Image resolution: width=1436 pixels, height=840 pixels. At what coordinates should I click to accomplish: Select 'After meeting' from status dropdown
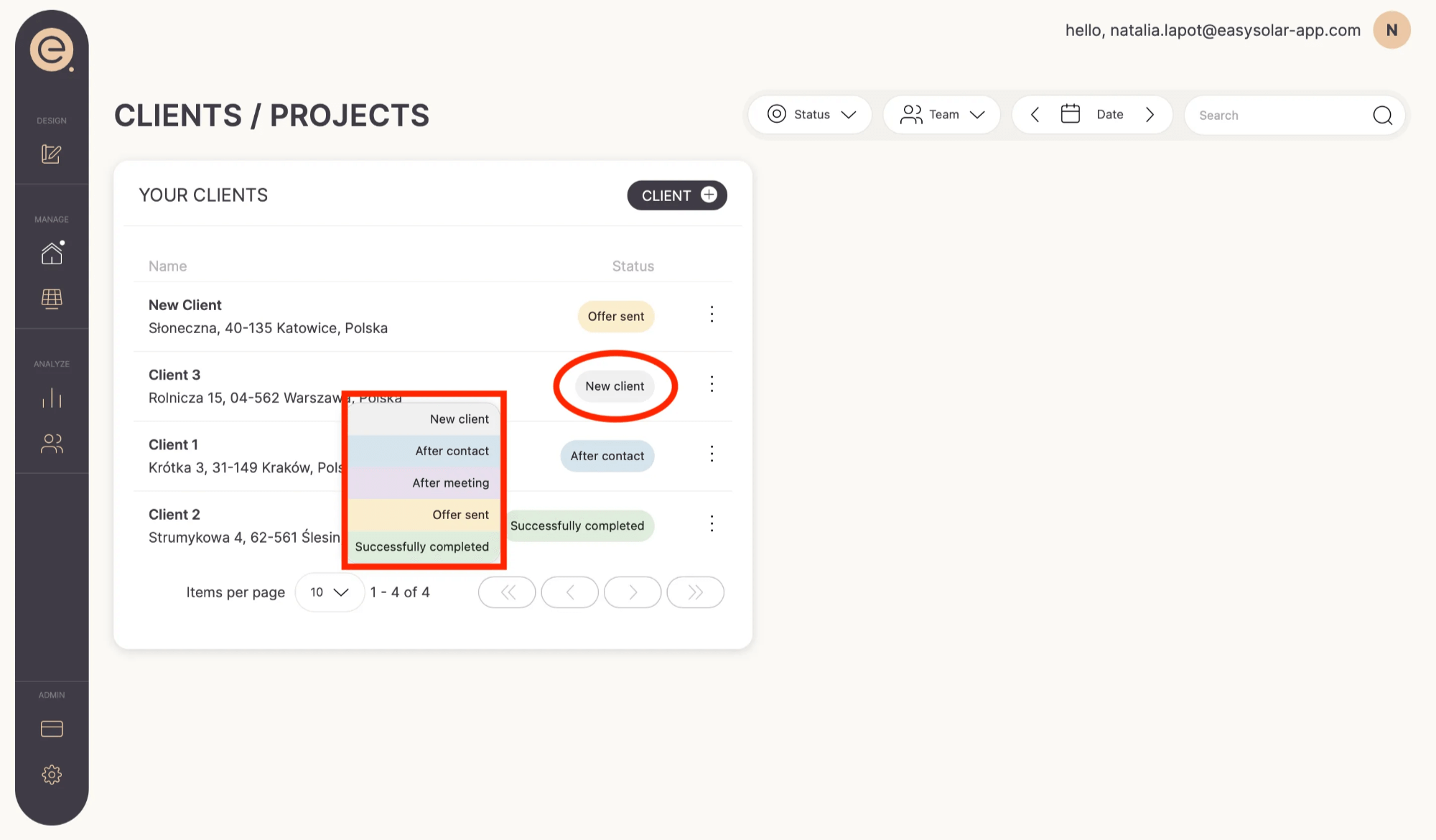point(451,483)
